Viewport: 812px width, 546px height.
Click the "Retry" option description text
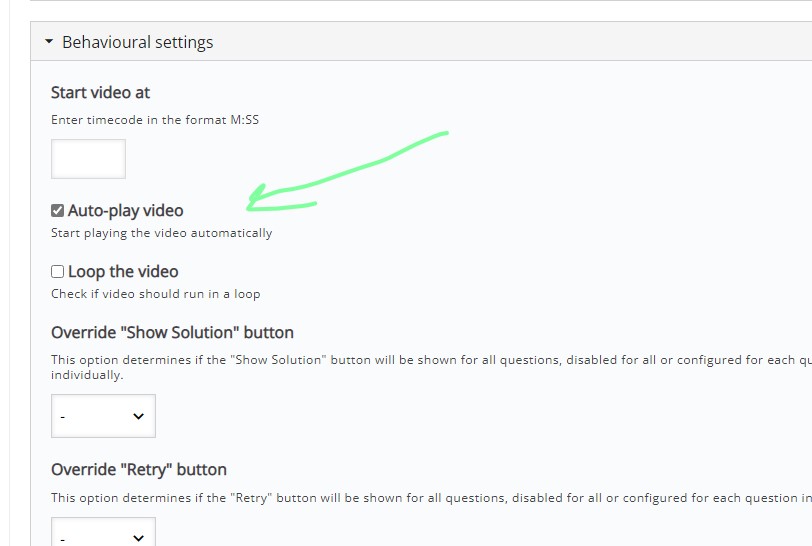pyautogui.click(x=431, y=498)
